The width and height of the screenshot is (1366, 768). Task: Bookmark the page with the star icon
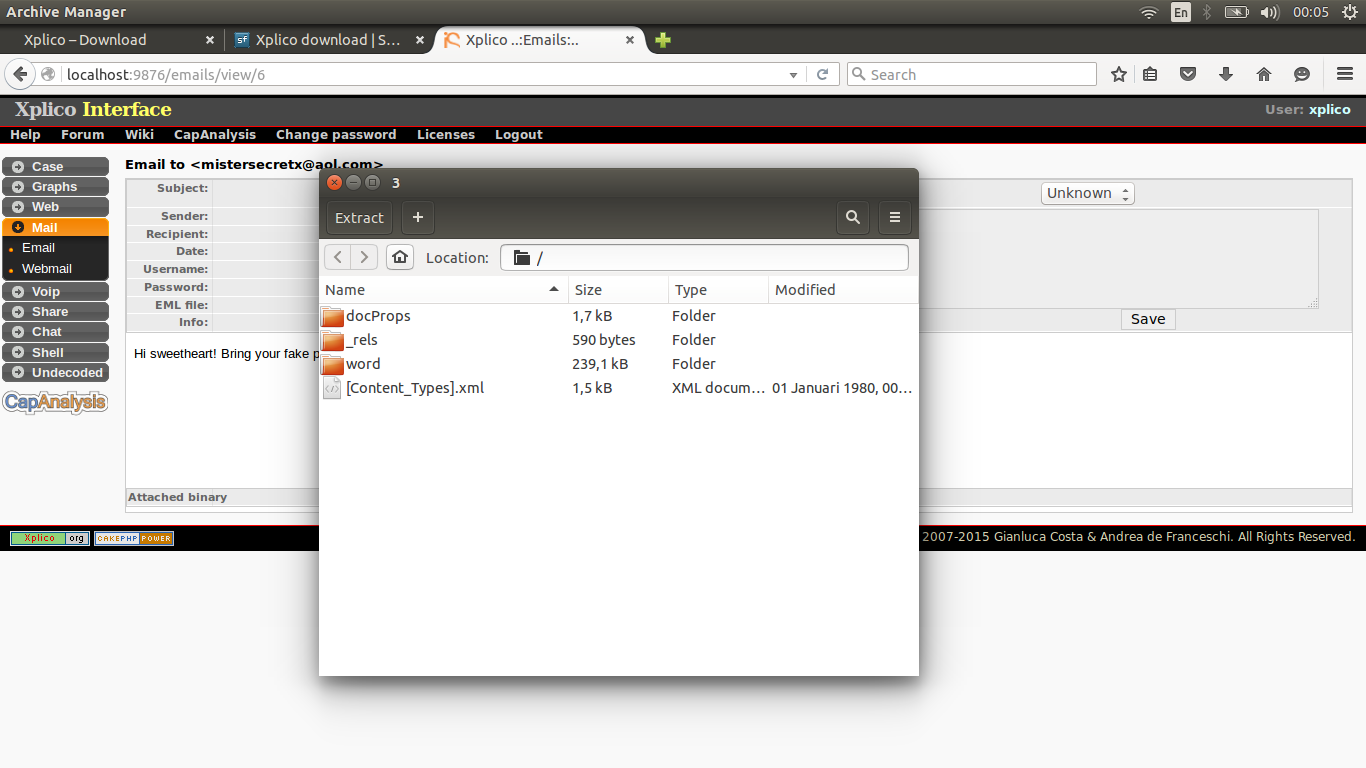click(1118, 74)
